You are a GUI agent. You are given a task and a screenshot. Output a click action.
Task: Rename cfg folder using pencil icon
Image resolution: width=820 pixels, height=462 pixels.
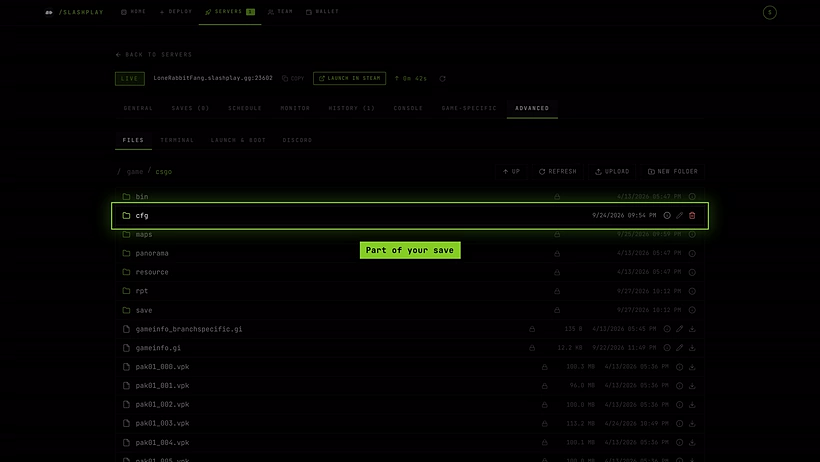coord(679,216)
